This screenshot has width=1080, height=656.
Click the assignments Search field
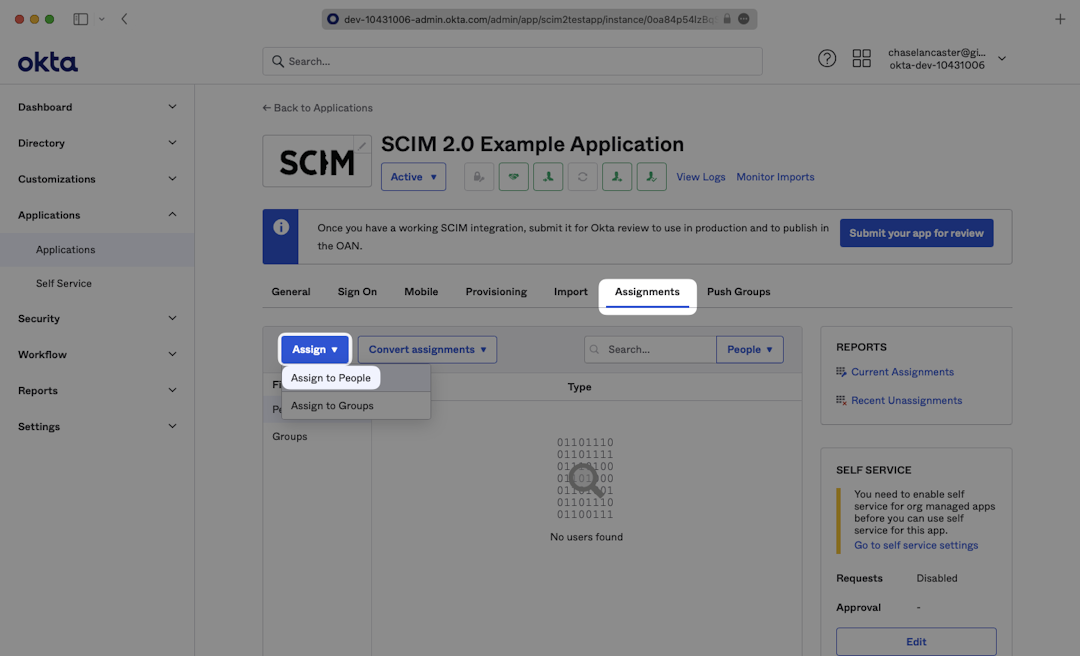657,350
